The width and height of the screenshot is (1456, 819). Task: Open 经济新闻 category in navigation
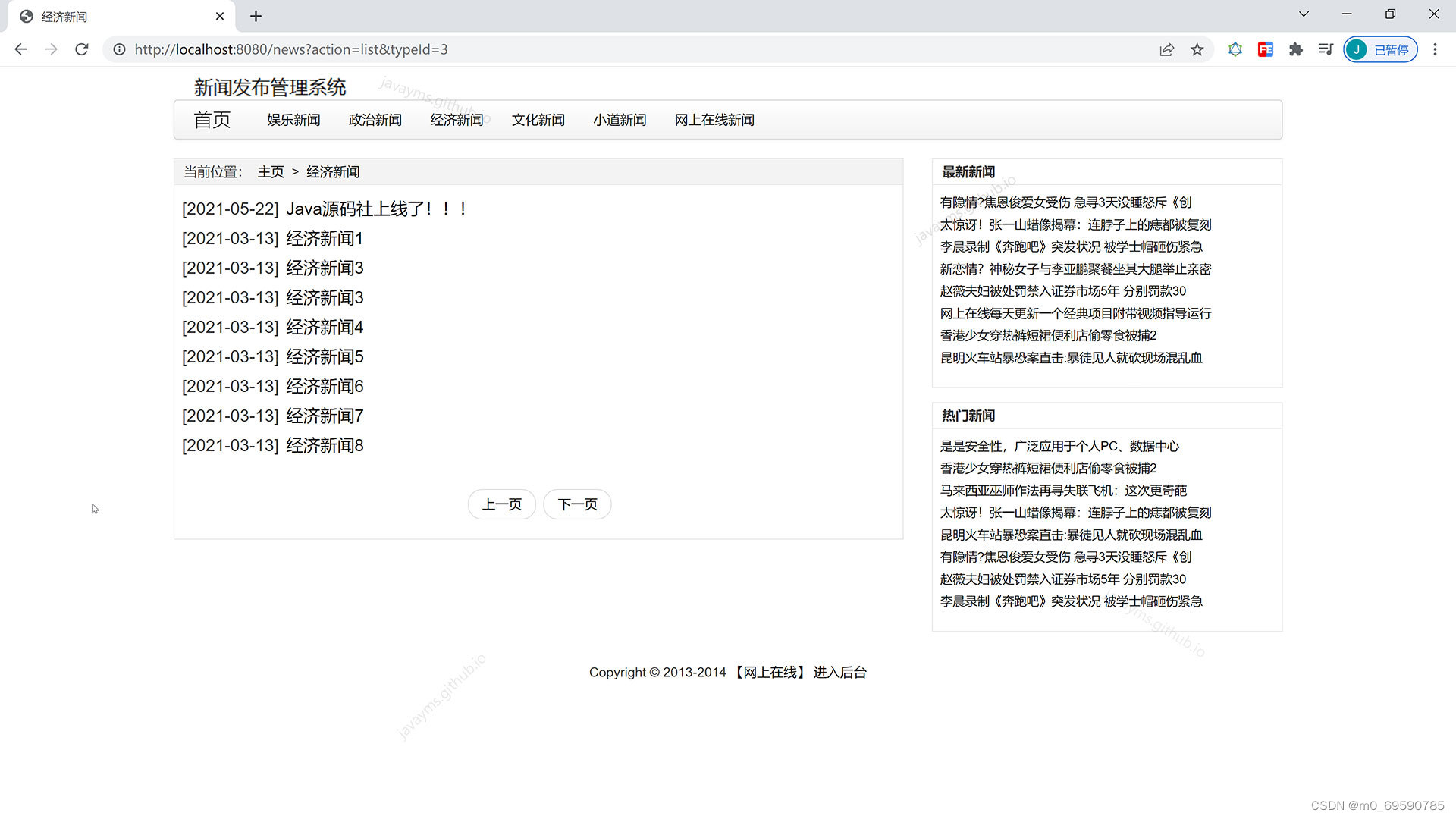[x=457, y=120]
